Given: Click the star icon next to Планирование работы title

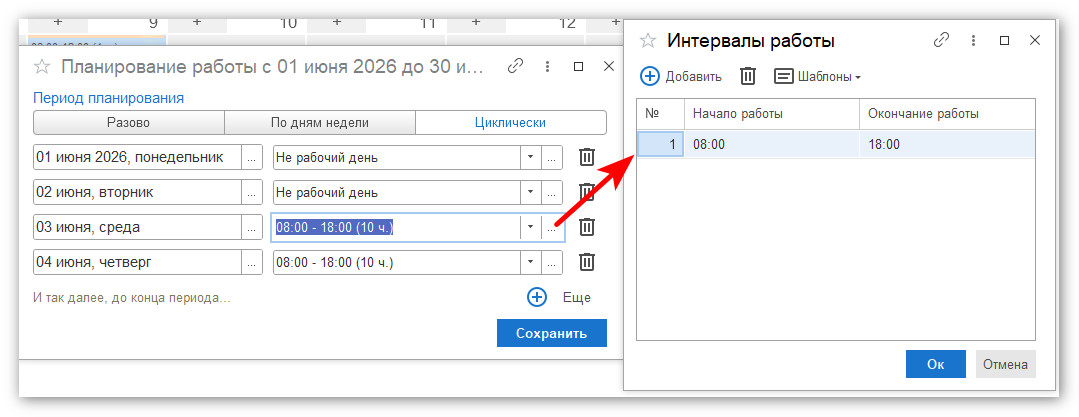Looking at the screenshot, I should tap(42, 67).
